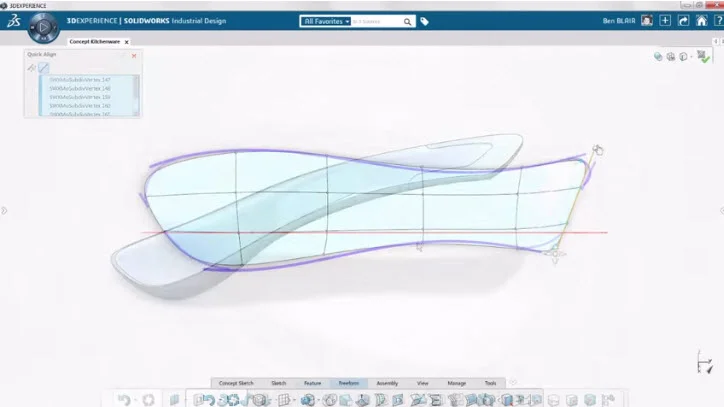Open the tag icon beside search
The height and width of the screenshot is (407, 724).
click(424, 21)
